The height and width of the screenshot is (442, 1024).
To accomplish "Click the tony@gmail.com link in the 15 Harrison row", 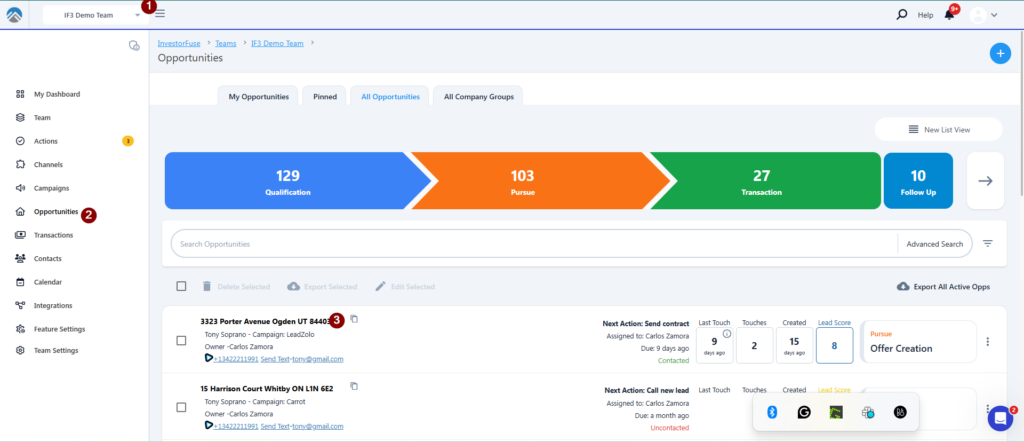I will pyautogui.click(x=317, y=426).
